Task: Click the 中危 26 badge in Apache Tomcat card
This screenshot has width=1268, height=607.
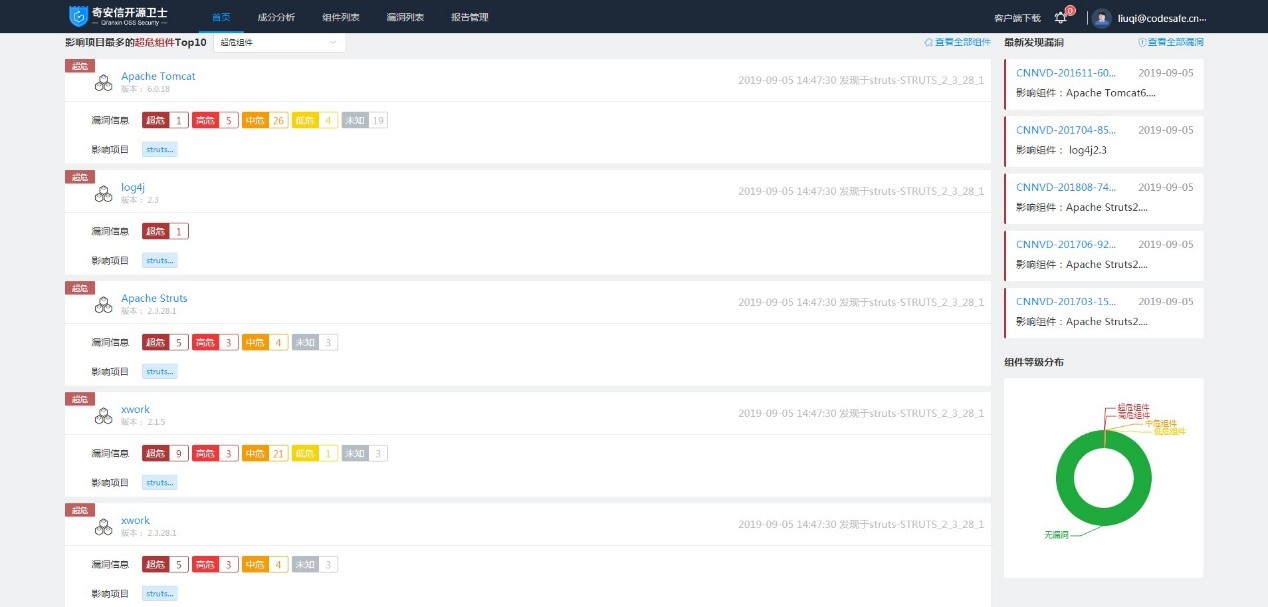Action: pos(265,120)
